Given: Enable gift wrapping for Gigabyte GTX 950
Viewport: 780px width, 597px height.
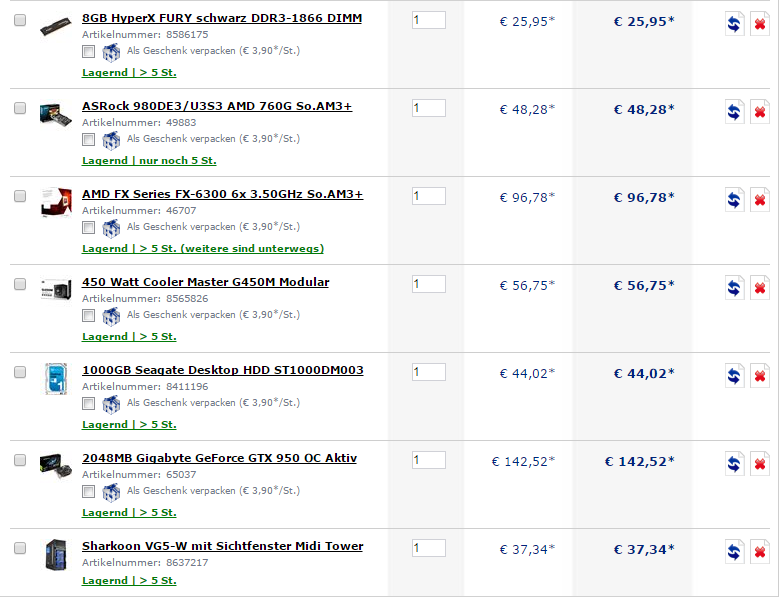Looking at the screenshot, I should 89,492.
